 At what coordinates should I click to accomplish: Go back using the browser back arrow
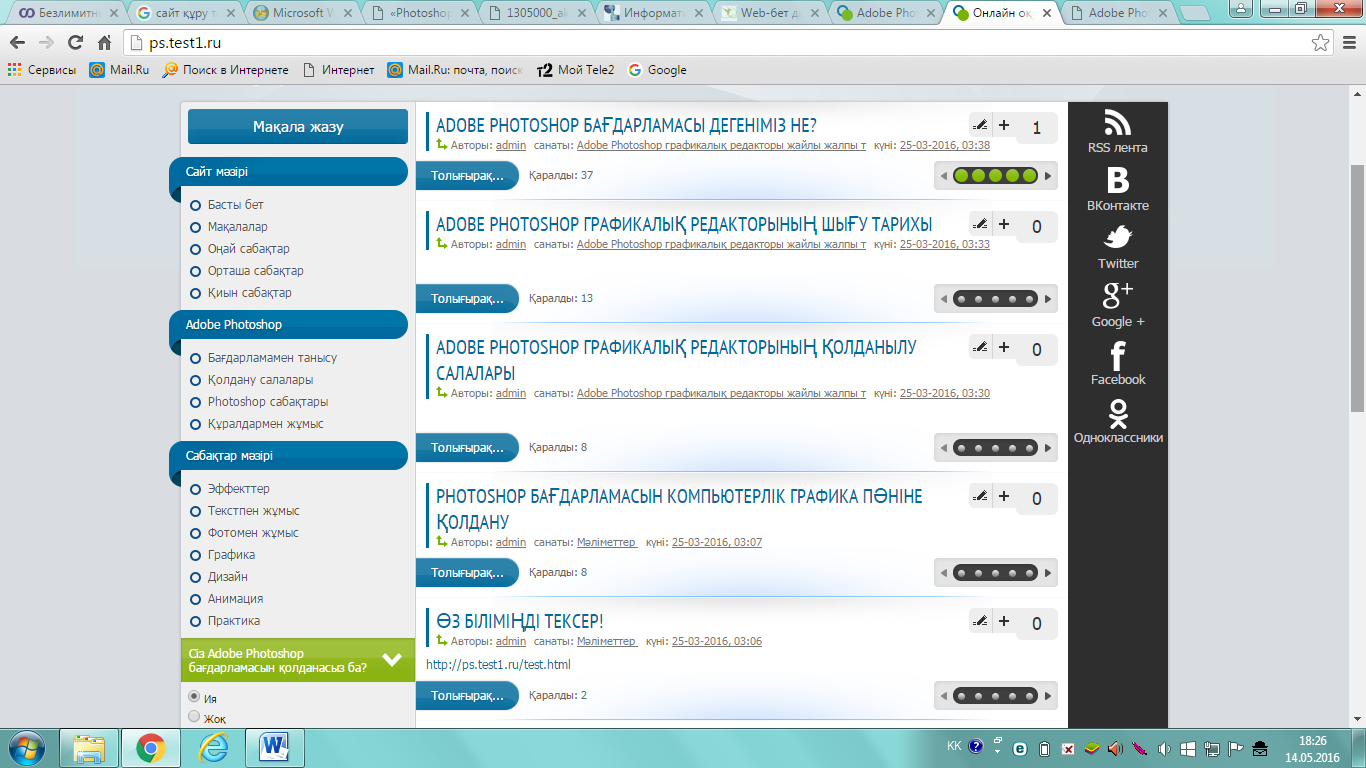pos(18,43)
